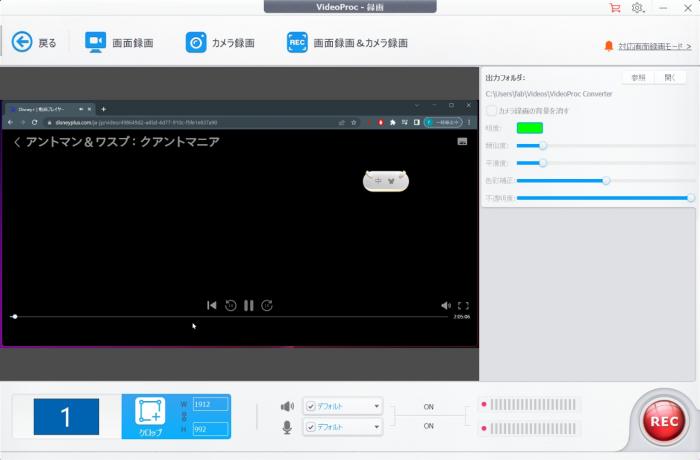This screenshot has width=700, height=460.
Task: Click the orange notification bell icon
Action: 608,46
